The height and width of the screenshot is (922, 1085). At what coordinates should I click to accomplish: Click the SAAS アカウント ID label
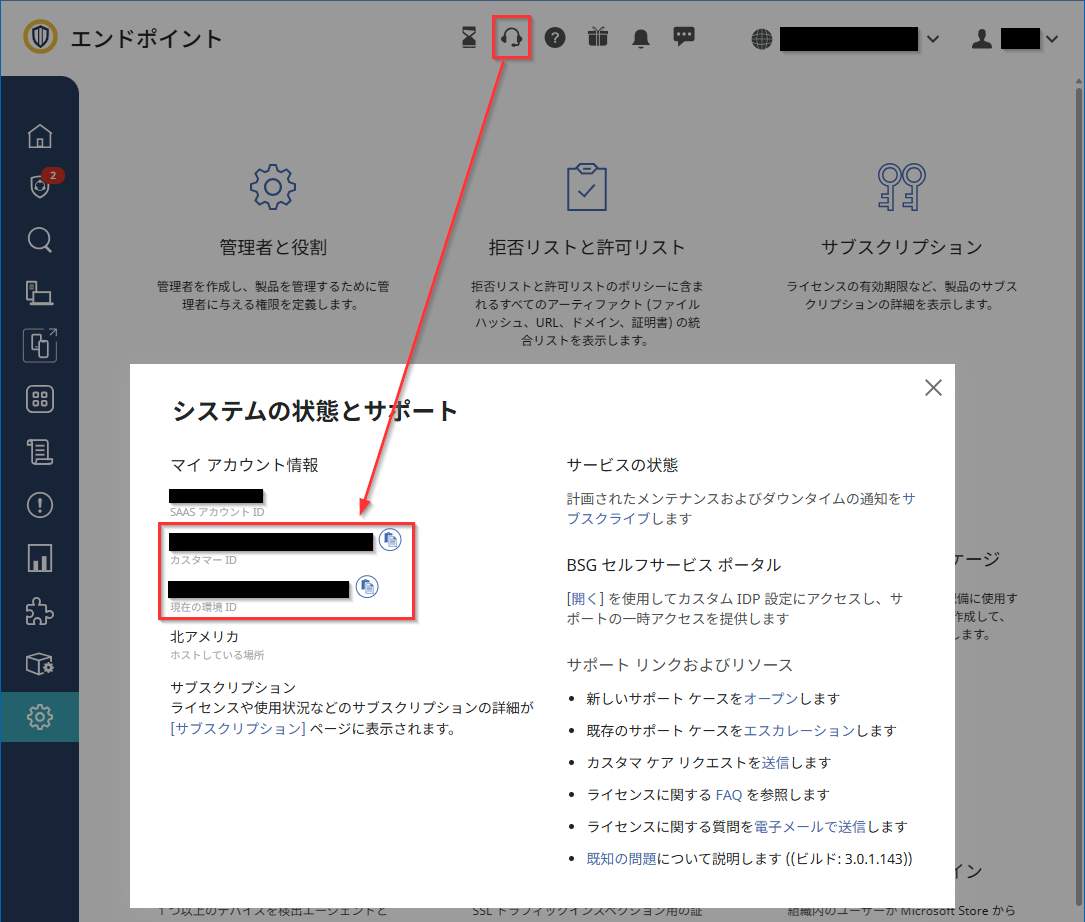pyautogui.click(x=217, y=512)
